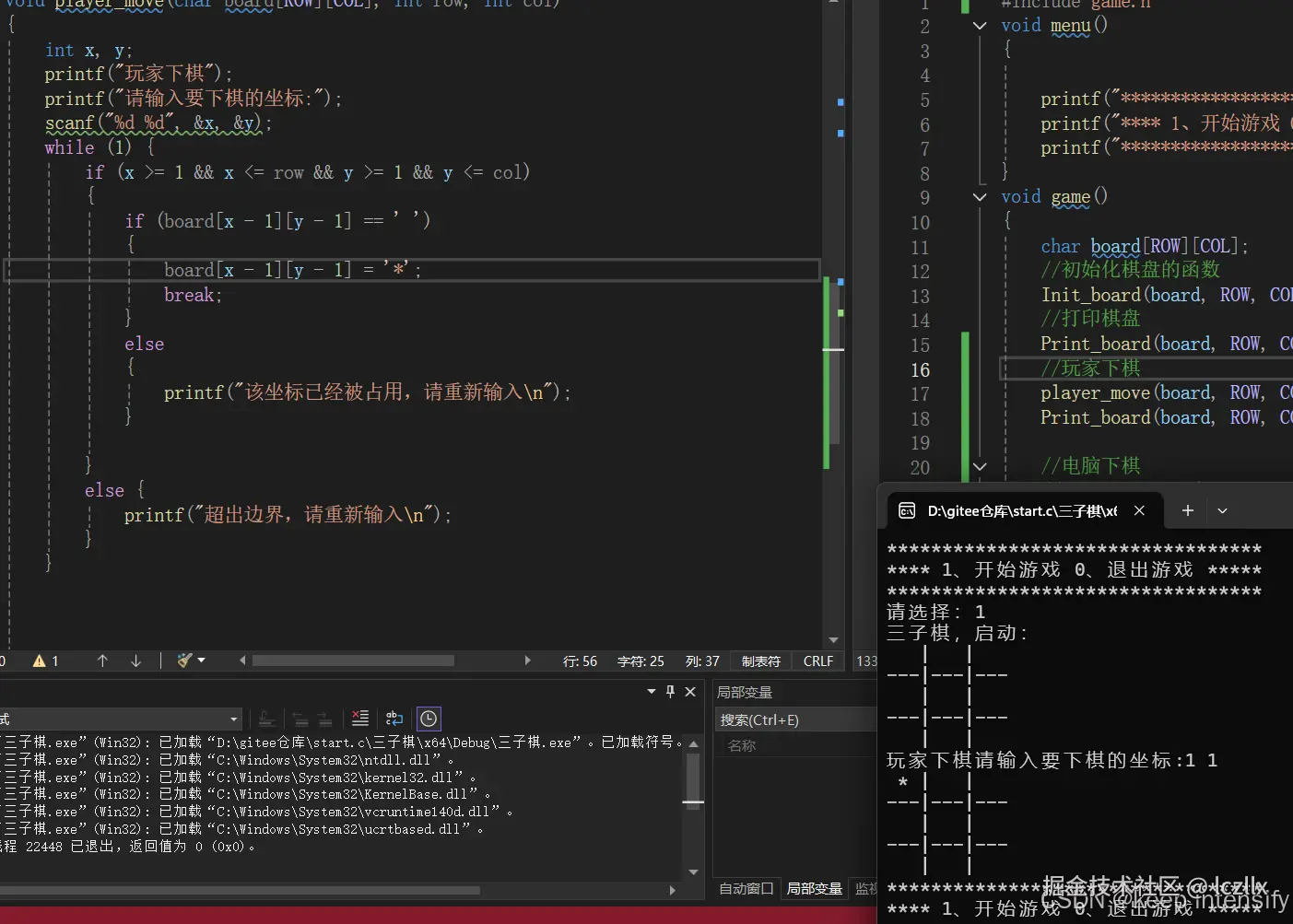Image resolution: width=1293 pixels, height=924 pixels.
Task: Toggle word wrap in the output pane
Action: (394, 719)
